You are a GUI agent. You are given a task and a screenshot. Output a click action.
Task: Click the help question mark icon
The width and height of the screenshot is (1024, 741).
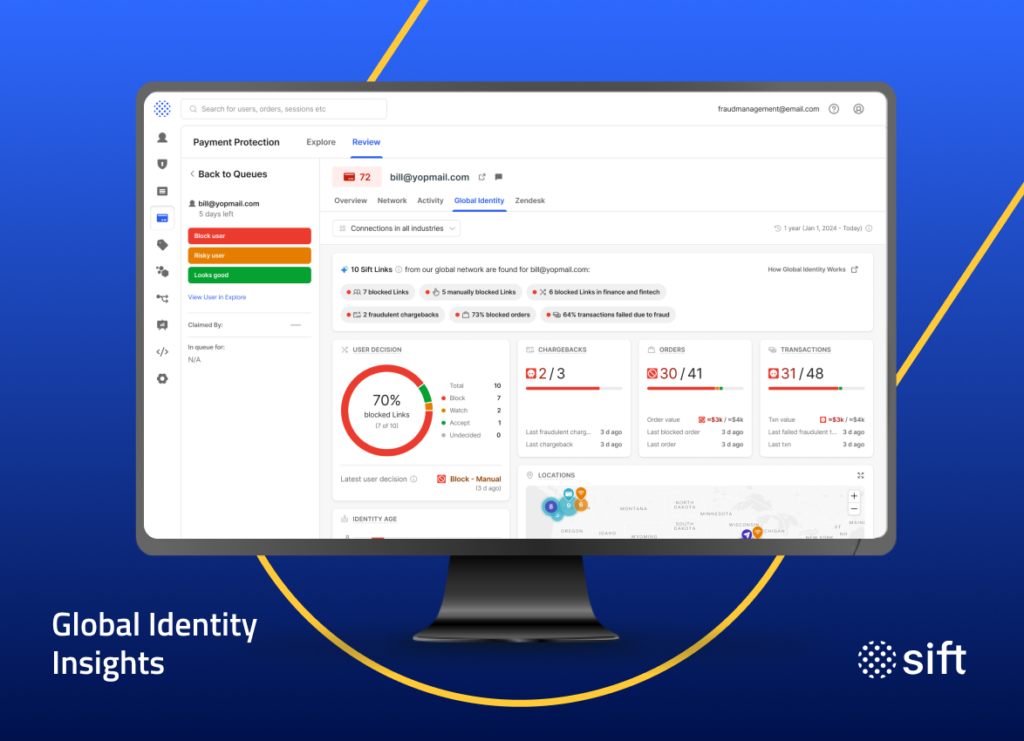pyautogui.click(x=834, y=109)
